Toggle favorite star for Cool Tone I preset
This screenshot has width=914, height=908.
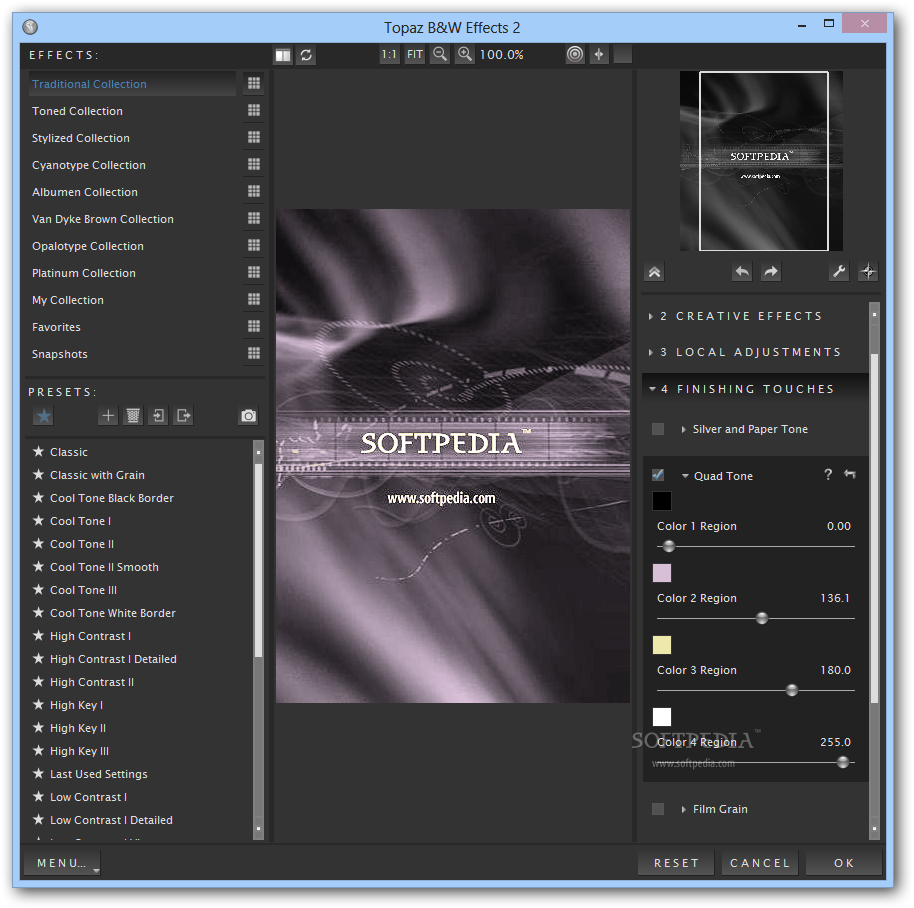click(38, 520)
